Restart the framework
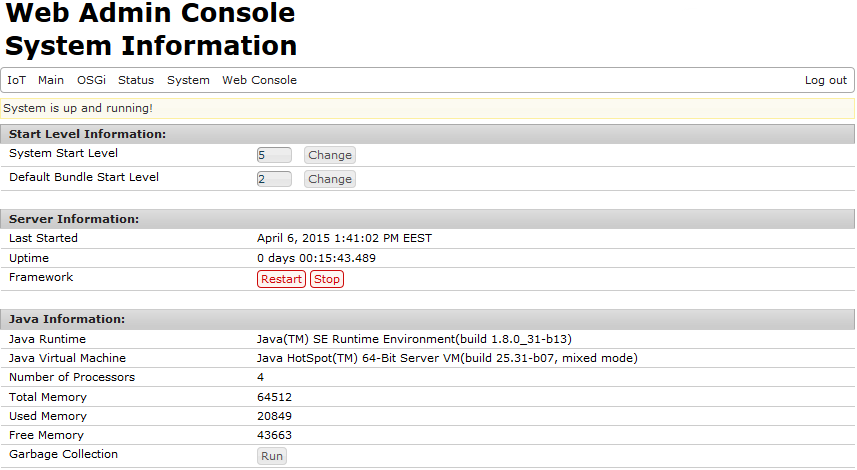This screenshot has width=857, height=470. pyautogui.click(x=281, y=279)
